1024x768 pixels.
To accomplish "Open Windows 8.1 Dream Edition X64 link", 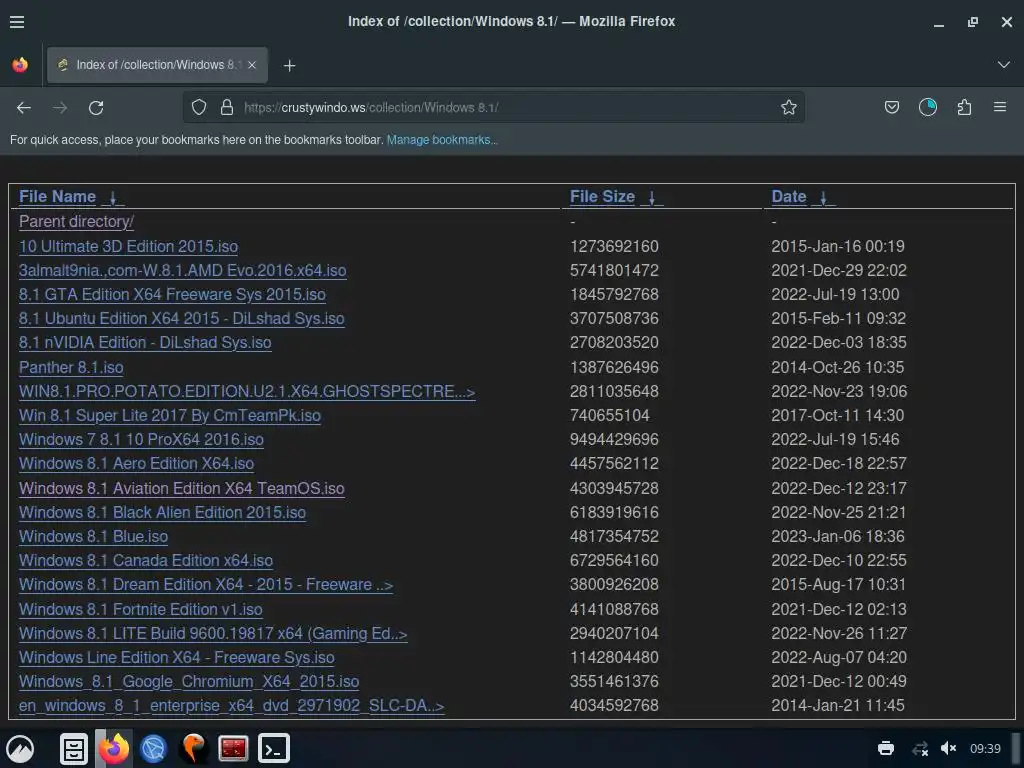I will pyautogui.click(x=206, y=584).
